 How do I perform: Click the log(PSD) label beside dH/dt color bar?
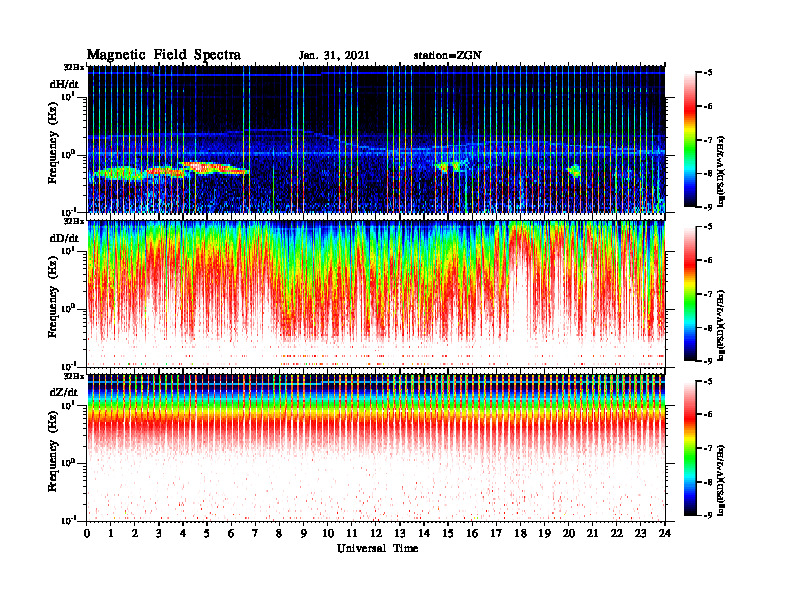pos(723,171)
